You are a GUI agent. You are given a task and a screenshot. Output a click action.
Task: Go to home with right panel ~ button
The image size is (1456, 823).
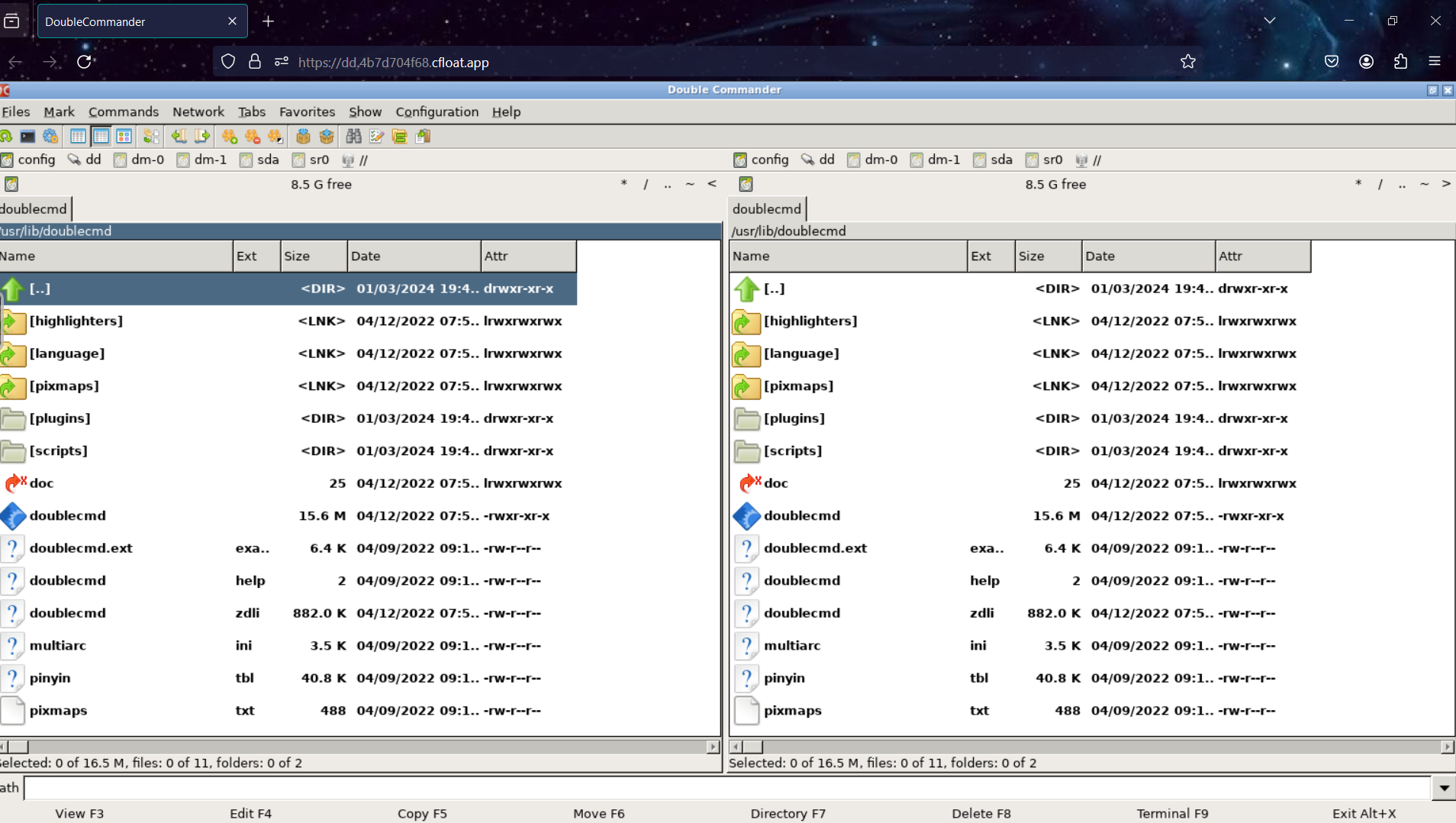1424,184
